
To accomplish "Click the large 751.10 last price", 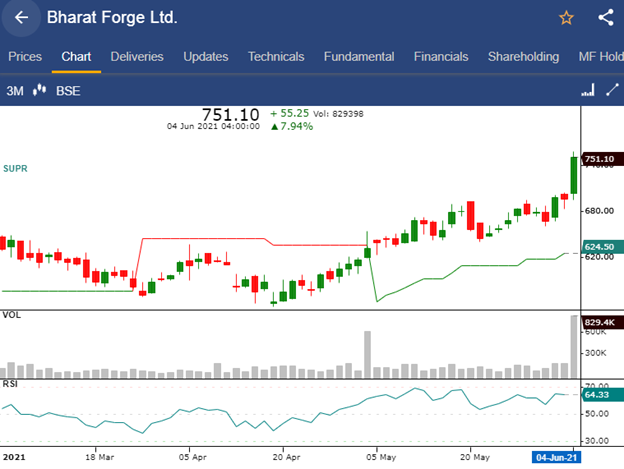I will (230, 115).
